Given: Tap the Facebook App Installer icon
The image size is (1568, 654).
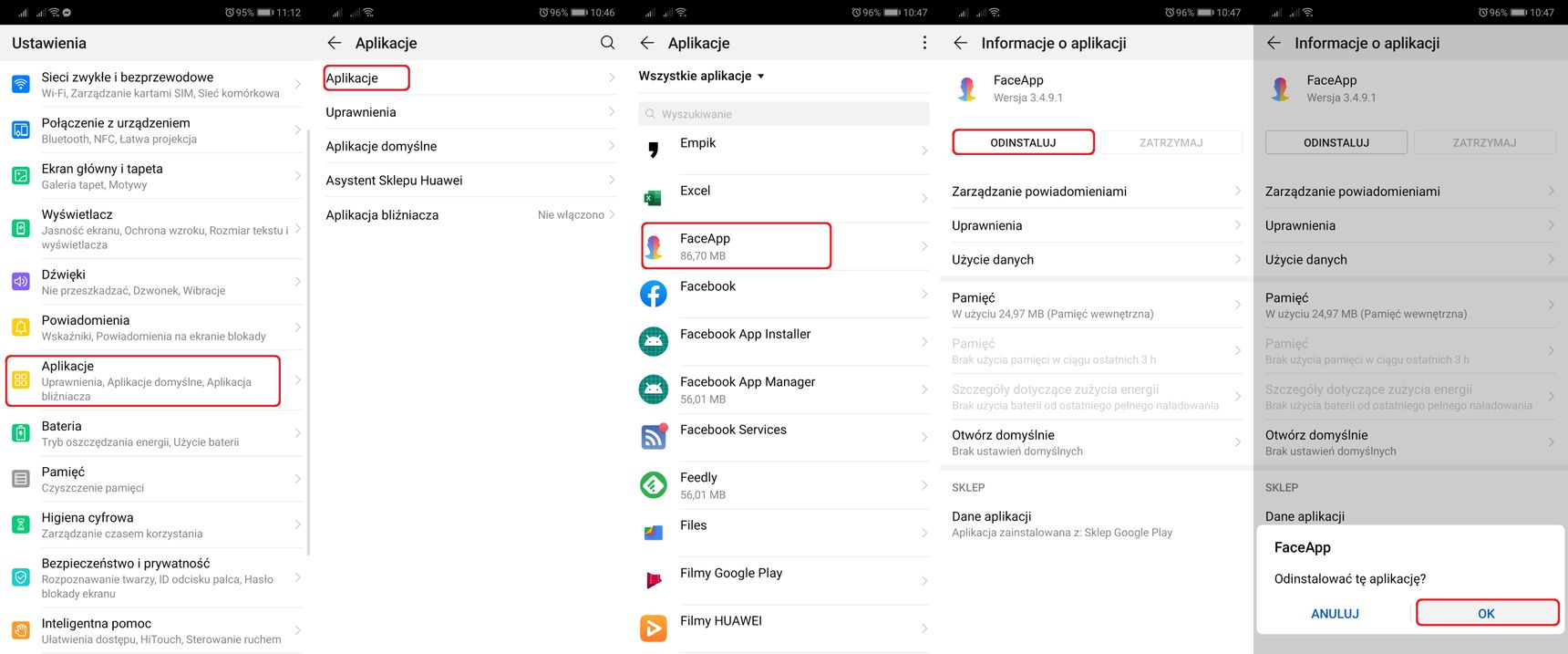Looking at the screenshot, I should point(653,341).
